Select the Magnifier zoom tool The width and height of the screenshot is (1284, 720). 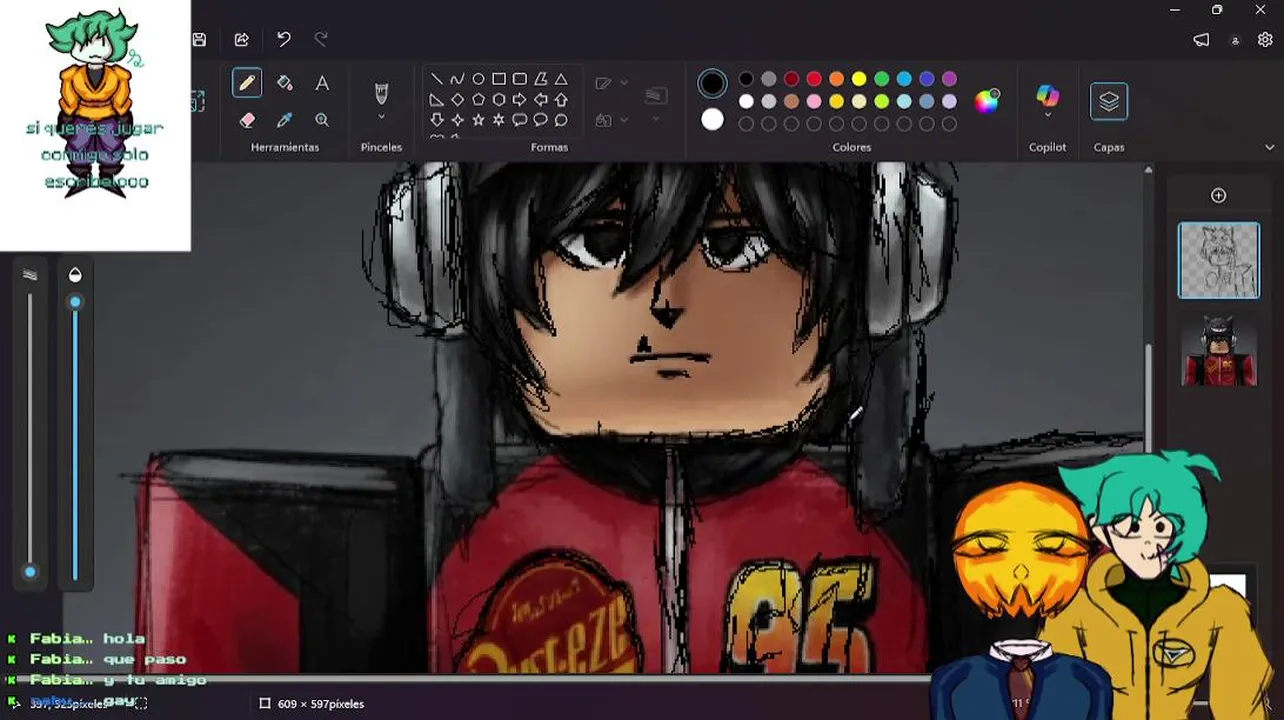(x=322, y=120)
